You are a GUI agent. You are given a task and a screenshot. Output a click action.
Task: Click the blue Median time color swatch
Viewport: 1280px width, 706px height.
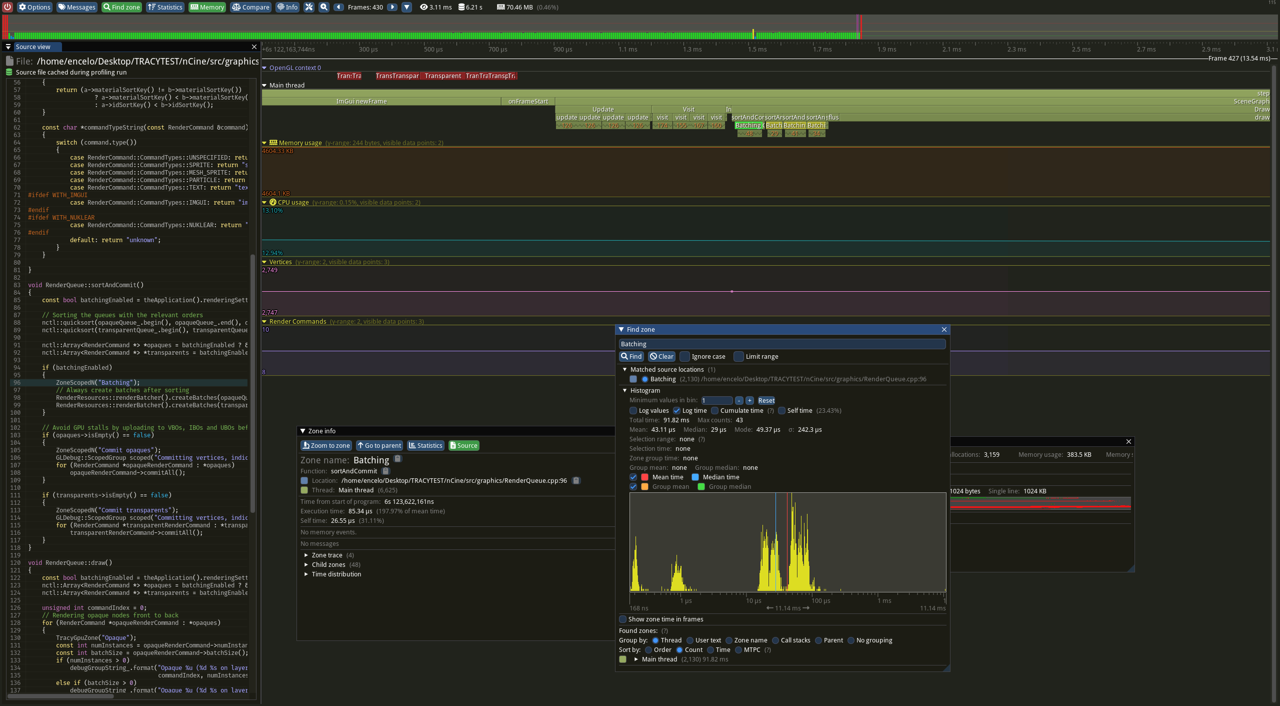[695, 477]
